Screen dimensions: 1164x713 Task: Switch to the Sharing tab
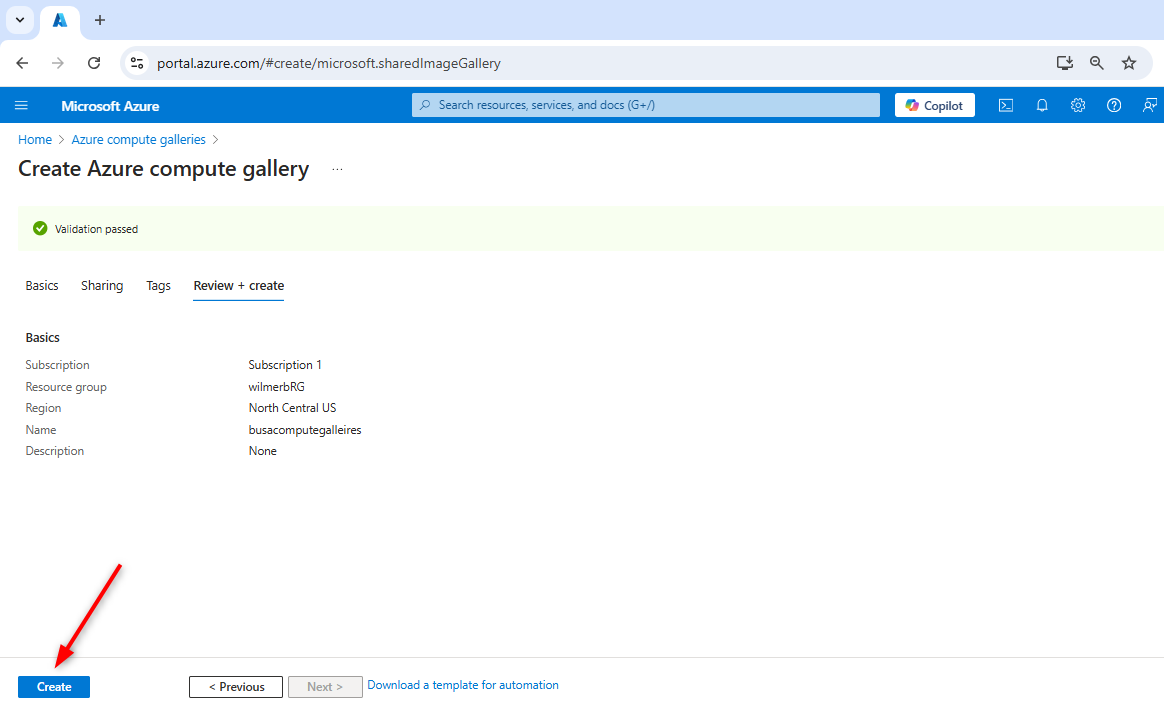click(x=102, y=286)
